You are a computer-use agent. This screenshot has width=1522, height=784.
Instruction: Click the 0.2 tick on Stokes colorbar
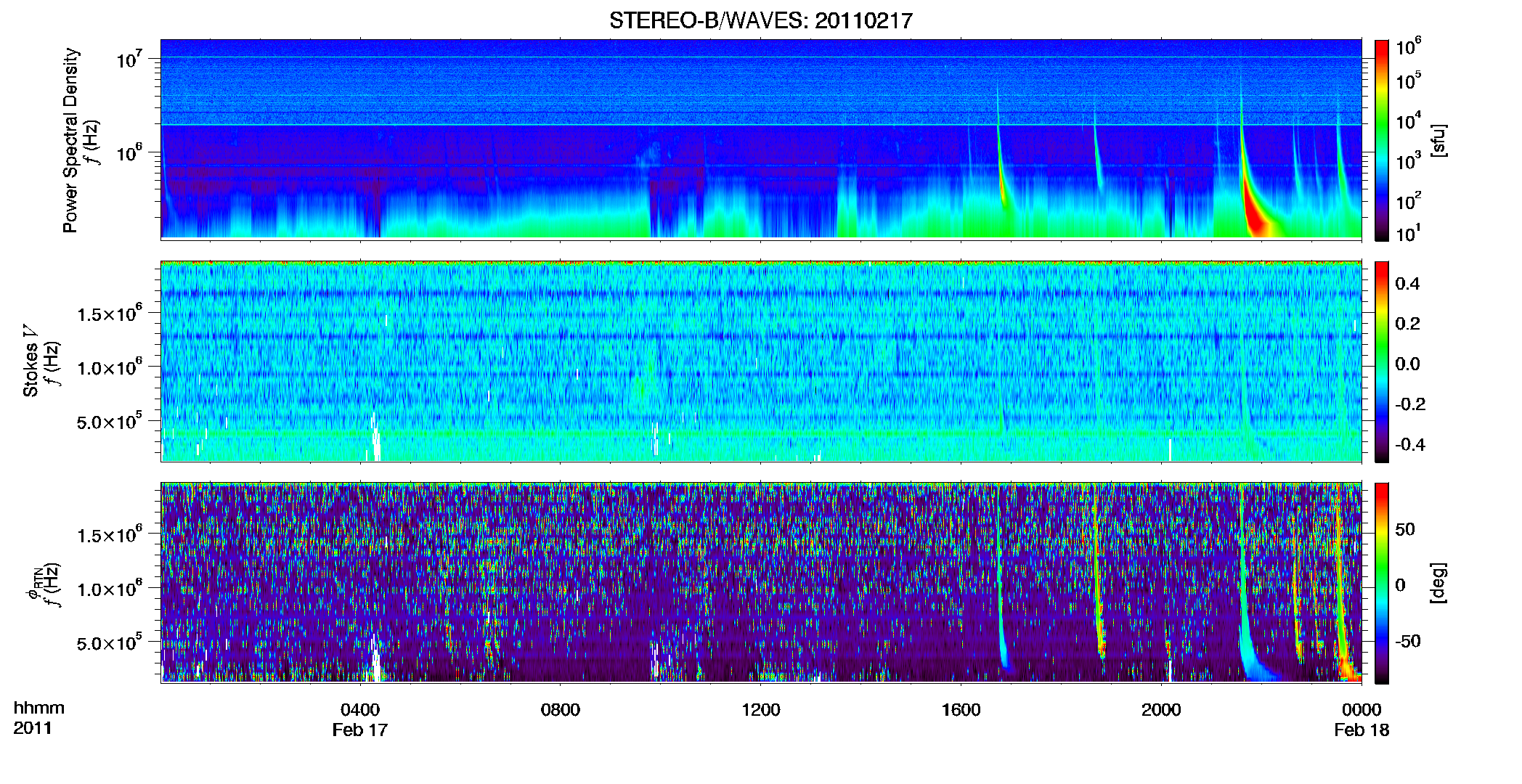[1407, 324]
